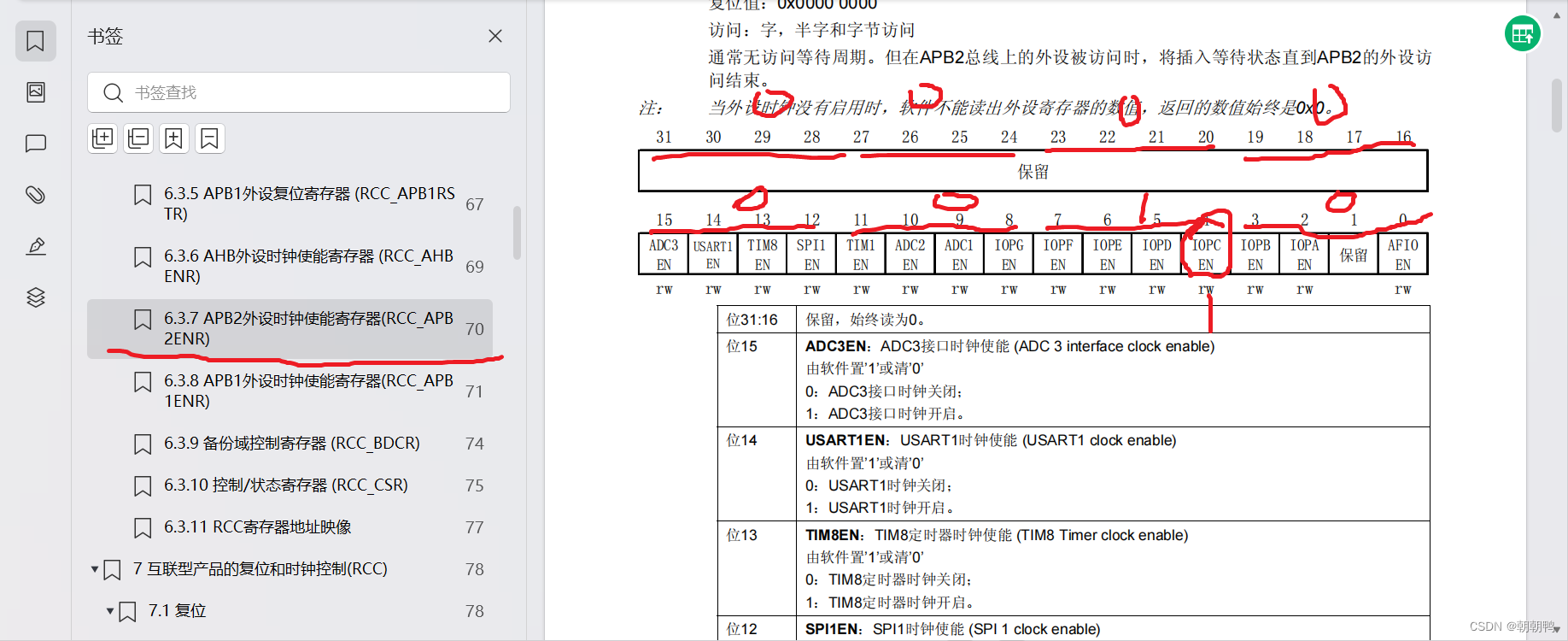Click the 位31:16 table cell
Image resolution: width=1568 pixels, height=641 pixels.
tap(757, 320)
